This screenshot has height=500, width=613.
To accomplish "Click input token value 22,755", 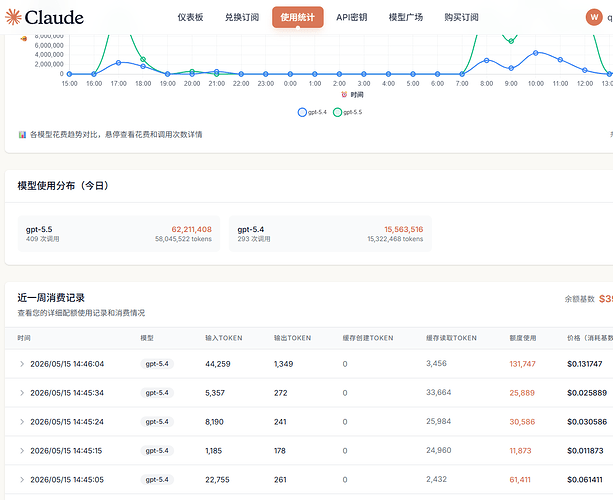I will 217,480.
